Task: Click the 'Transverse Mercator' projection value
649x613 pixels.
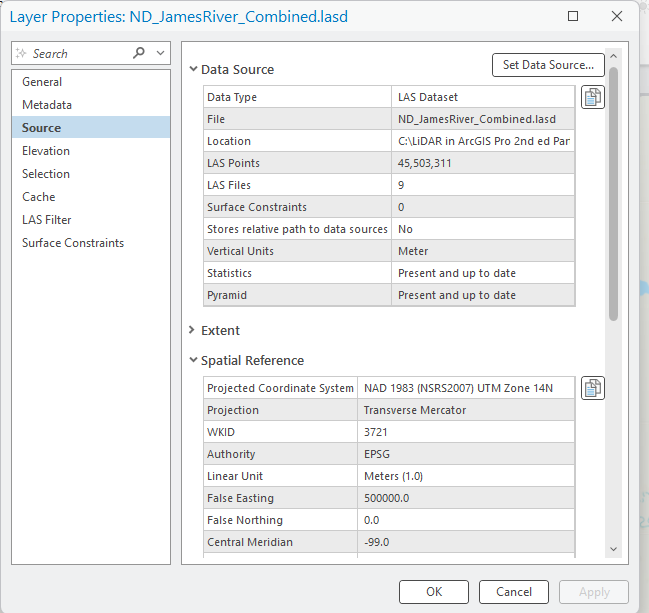Action: [x=466, y=410]
